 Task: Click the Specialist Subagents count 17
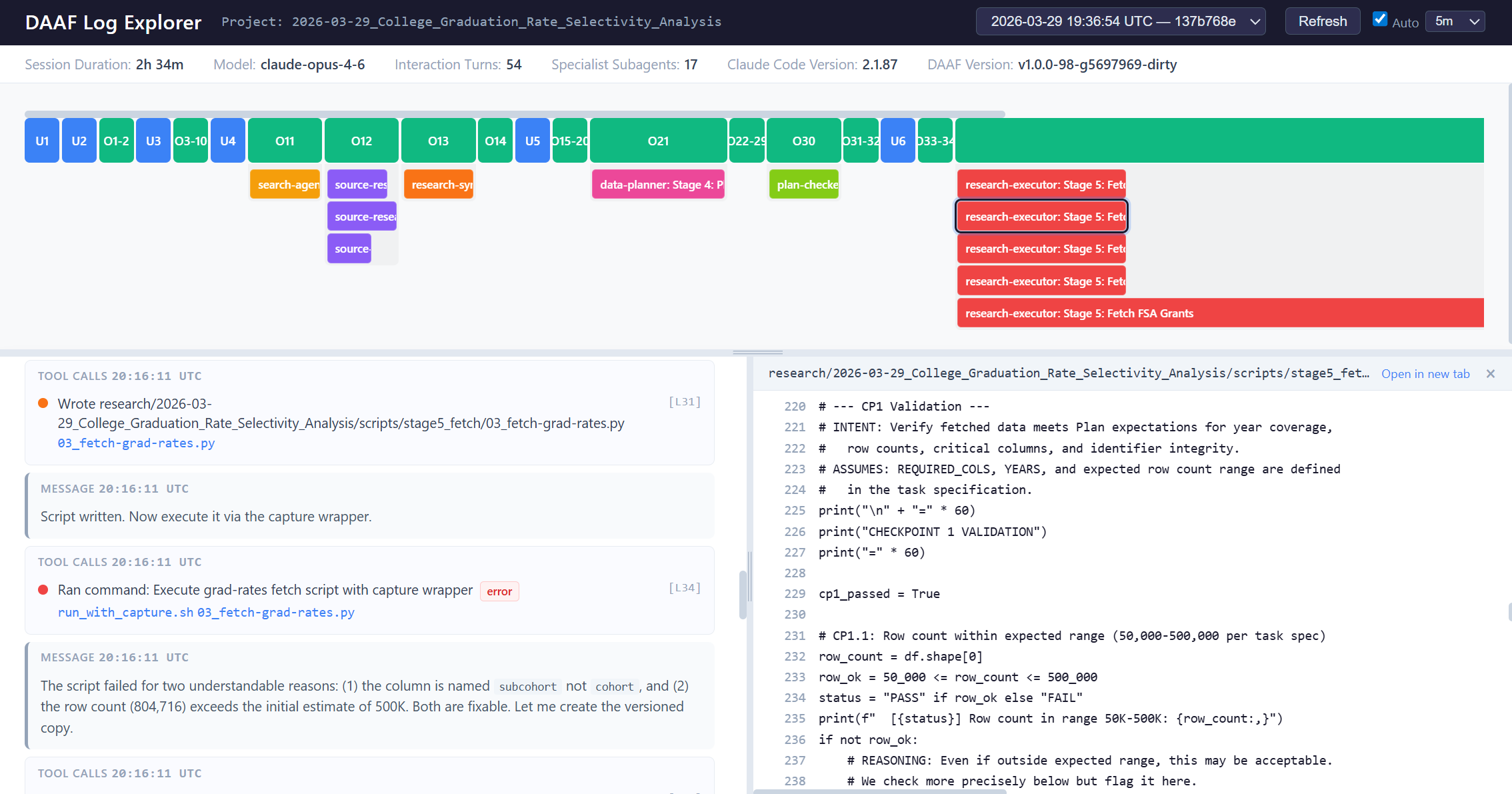[691, 65]
